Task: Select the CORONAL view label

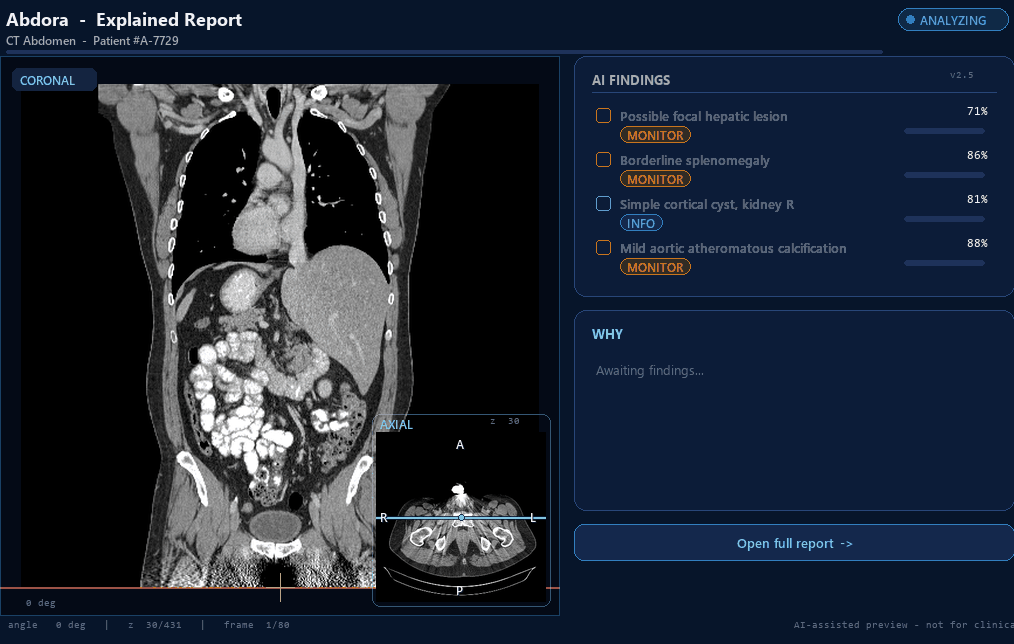Action: coord(54,80)
